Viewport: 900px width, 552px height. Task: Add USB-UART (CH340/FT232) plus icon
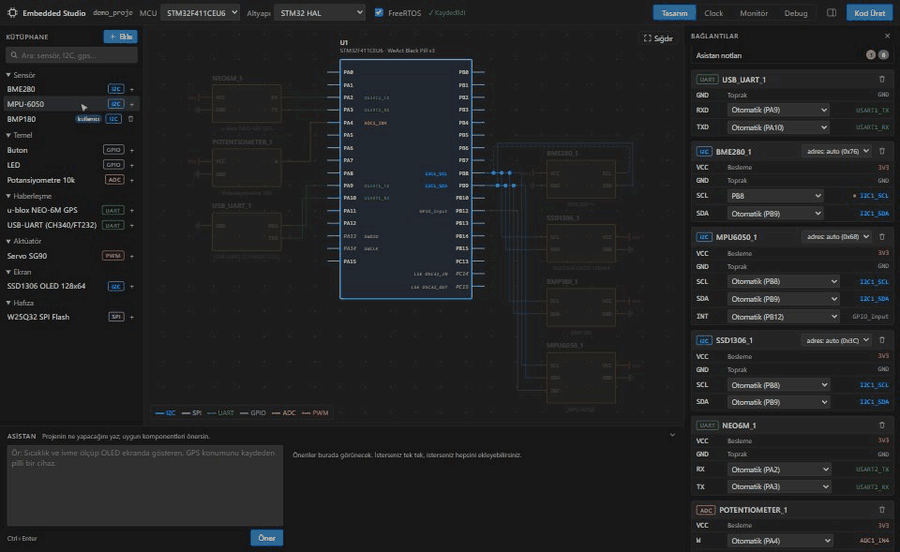pos(132,226)
